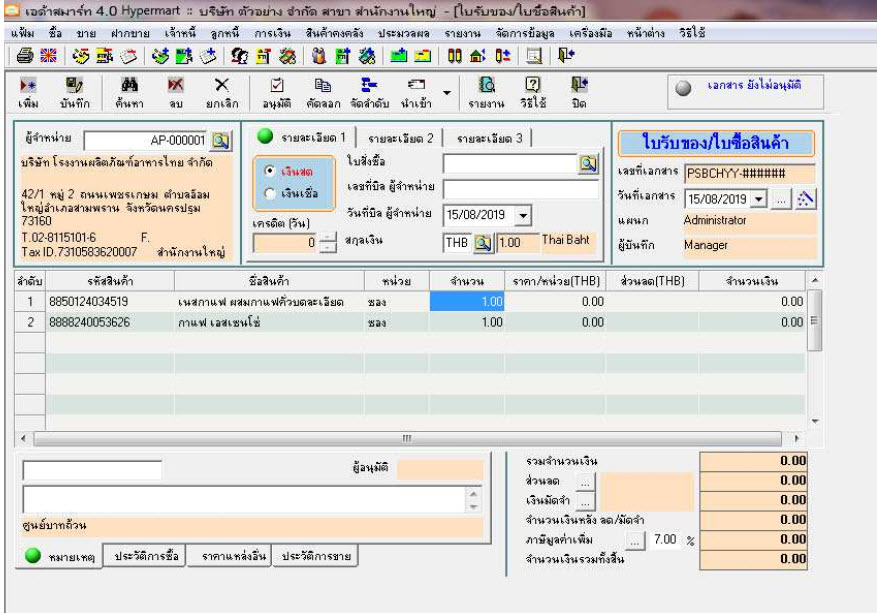
Task: Click the ผู้จำหน่าย code field AP-000001
Action: click(x=145, y=140)
